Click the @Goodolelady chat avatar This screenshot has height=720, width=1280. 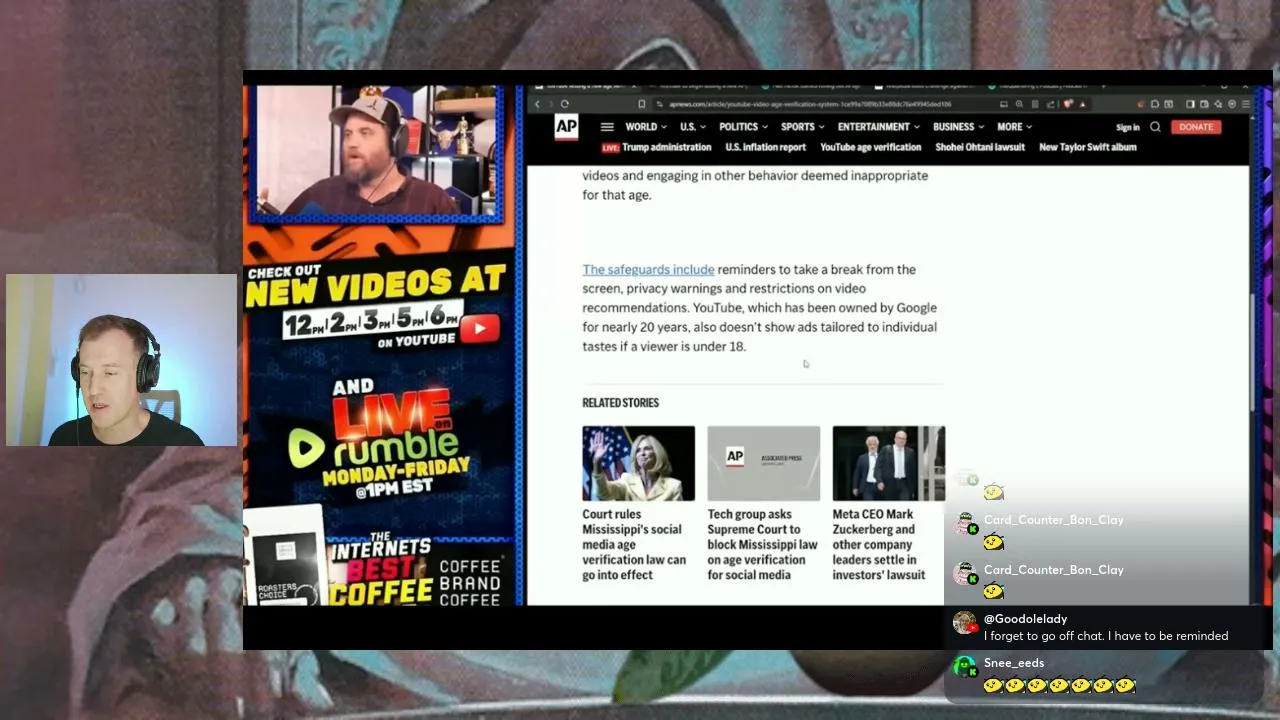tap(965, 623)
